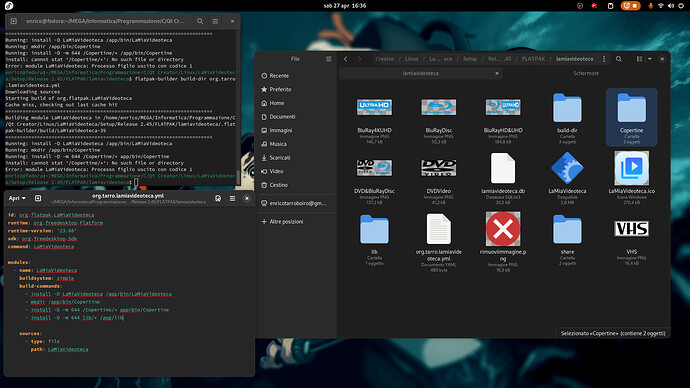This screenshot has width=690, height=388.
Task: Click the terminal scrollbar
Action: [x=238, y=177]
